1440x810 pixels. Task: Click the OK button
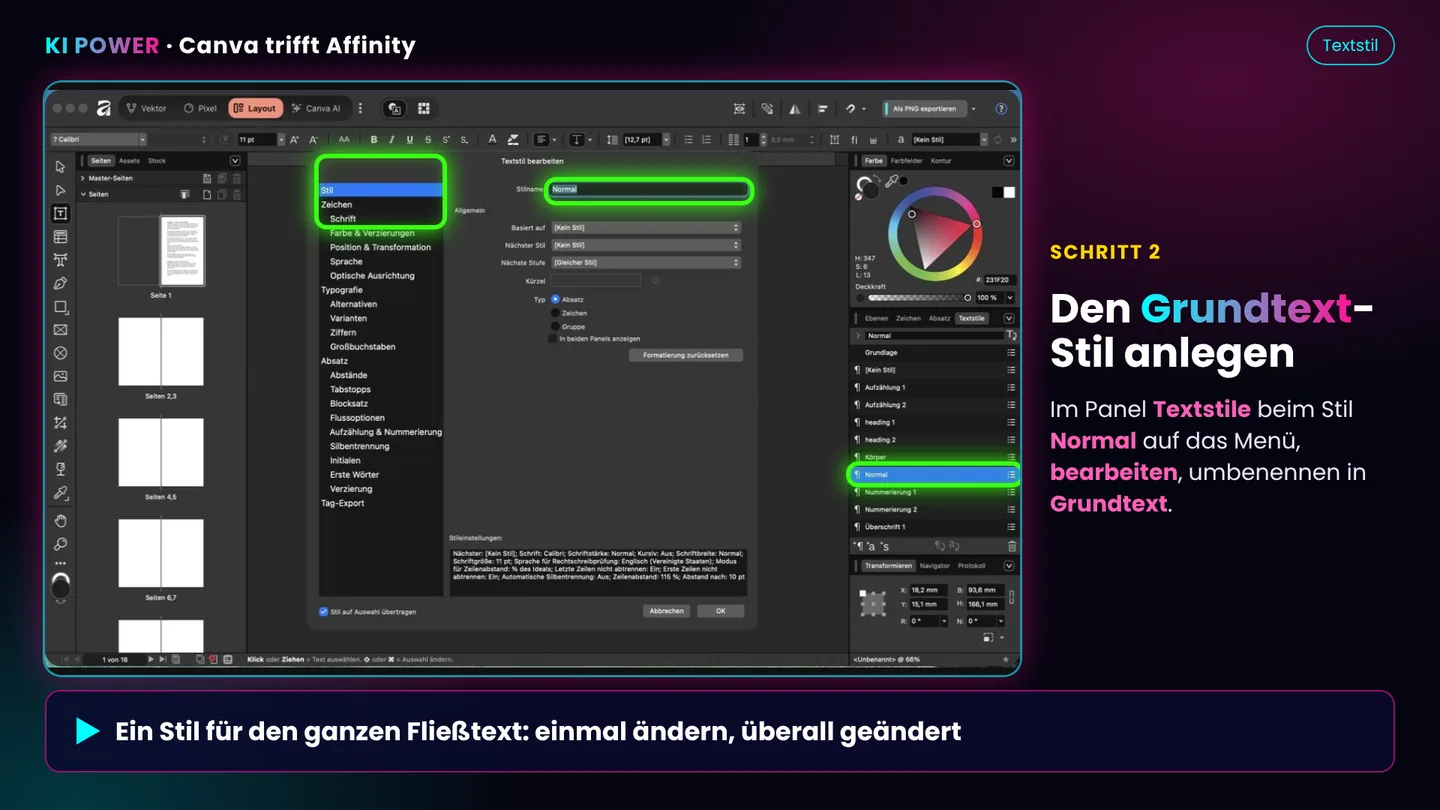click(x=720, y=611)
